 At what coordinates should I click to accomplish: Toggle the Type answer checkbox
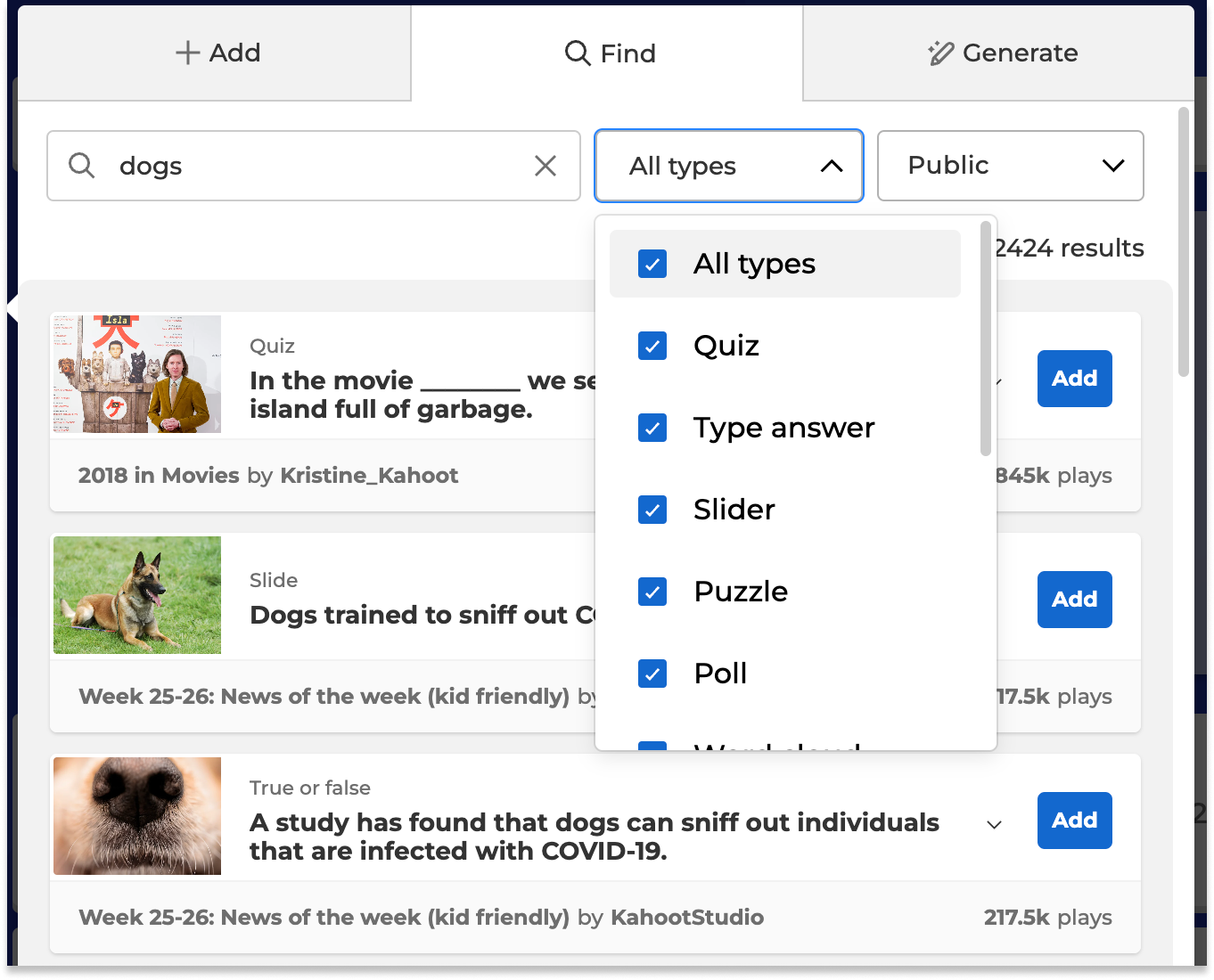point(652,428)
